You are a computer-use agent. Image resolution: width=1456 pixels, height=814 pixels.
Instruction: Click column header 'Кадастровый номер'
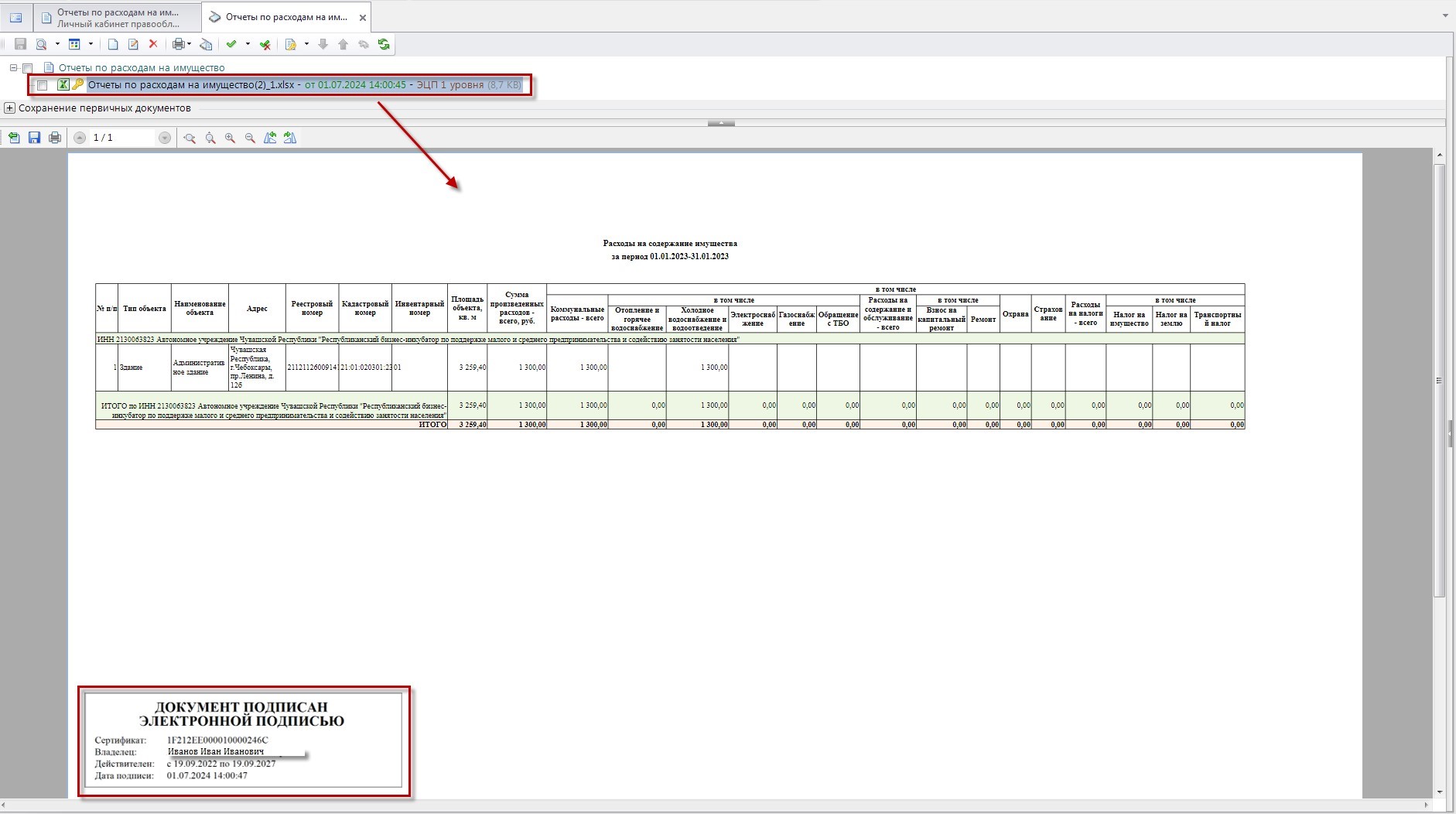click(365, 309)
